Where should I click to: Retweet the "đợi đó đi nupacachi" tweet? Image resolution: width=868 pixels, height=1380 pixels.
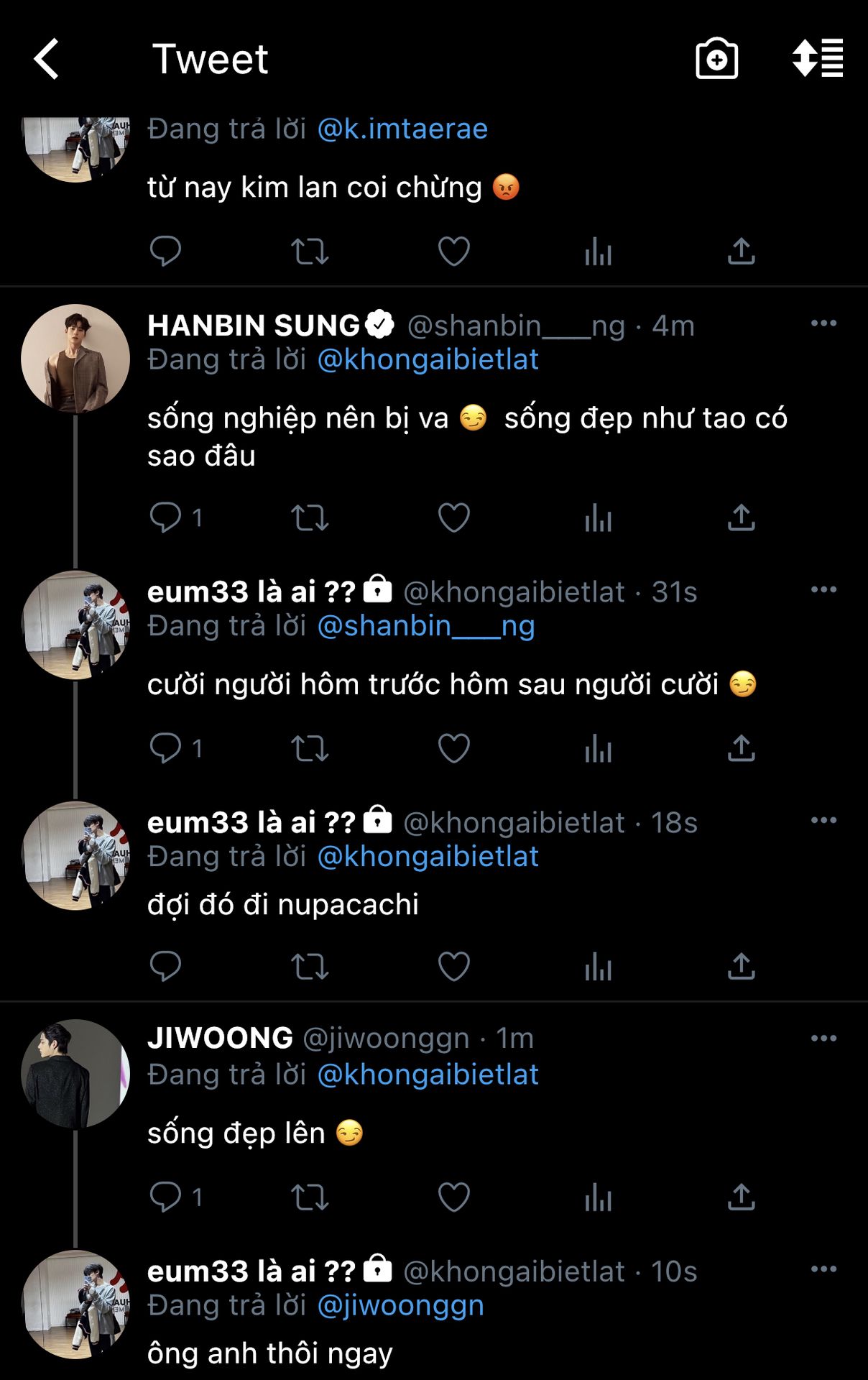[310, 967]
